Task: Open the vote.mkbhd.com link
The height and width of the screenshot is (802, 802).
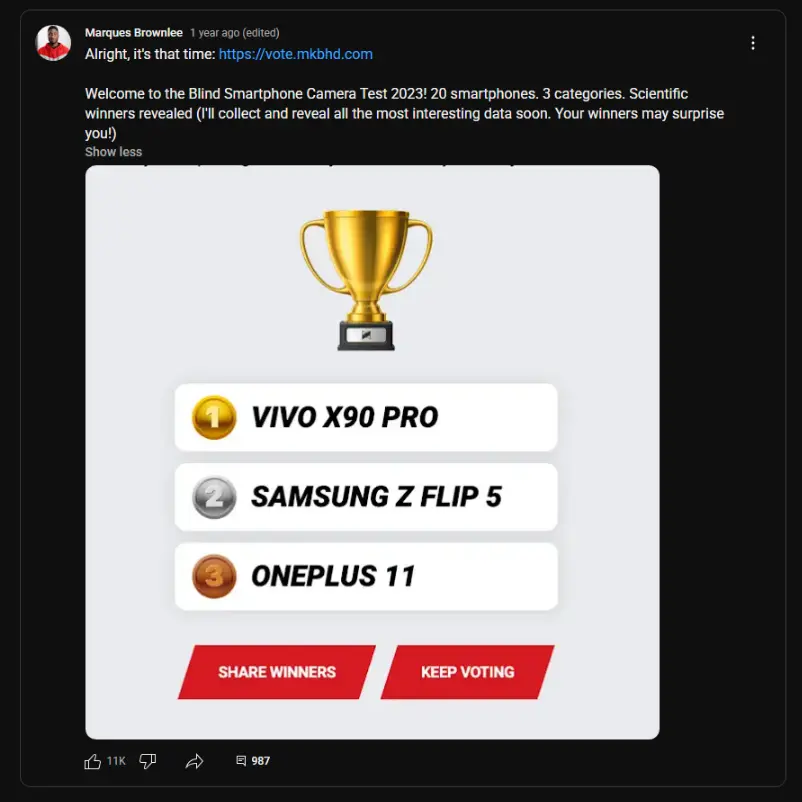Action: (x=296, y=54)
